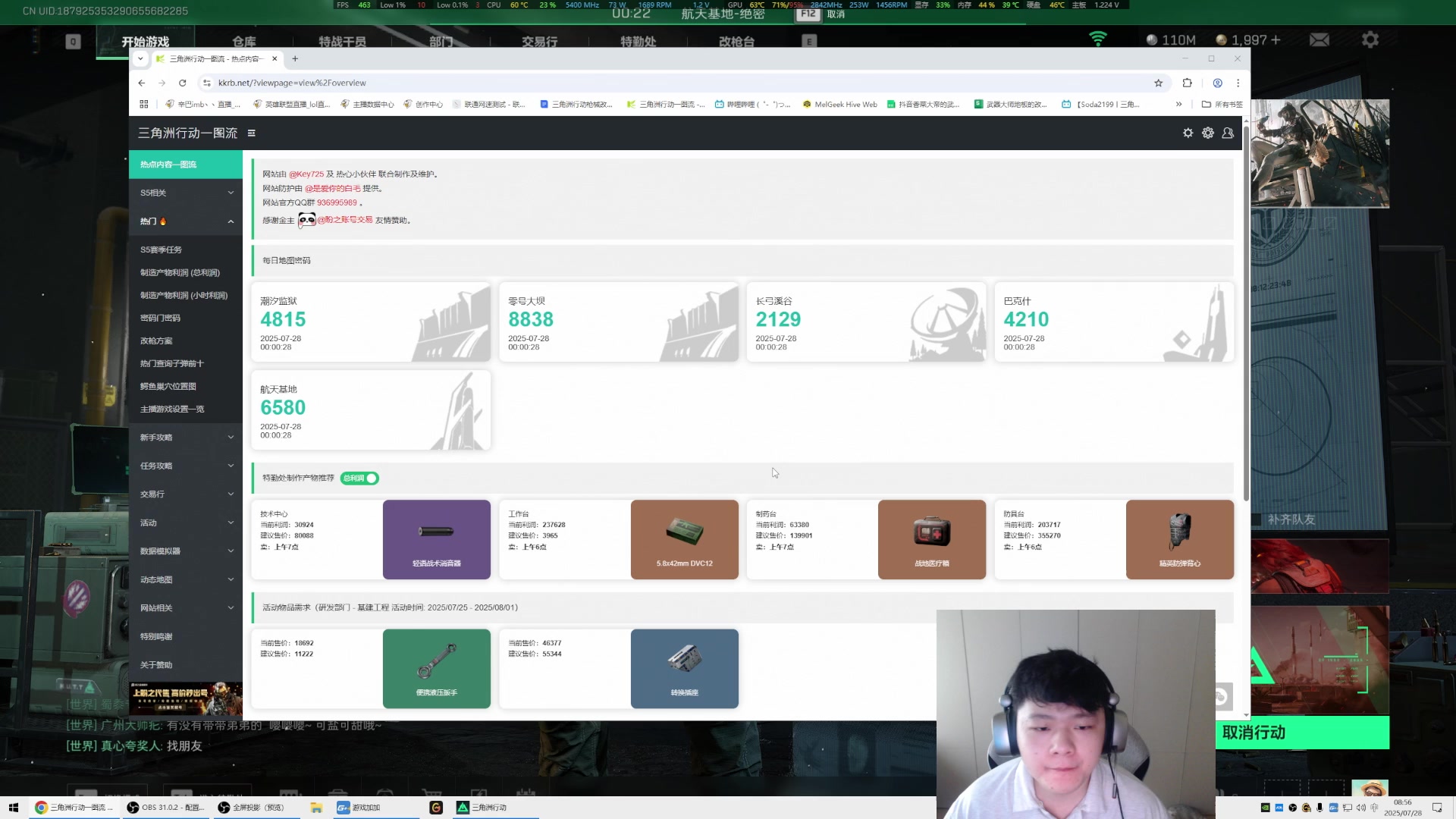Show hidden bookmarks double-arrow
1456x819 pixels.
click(1178, 104)
